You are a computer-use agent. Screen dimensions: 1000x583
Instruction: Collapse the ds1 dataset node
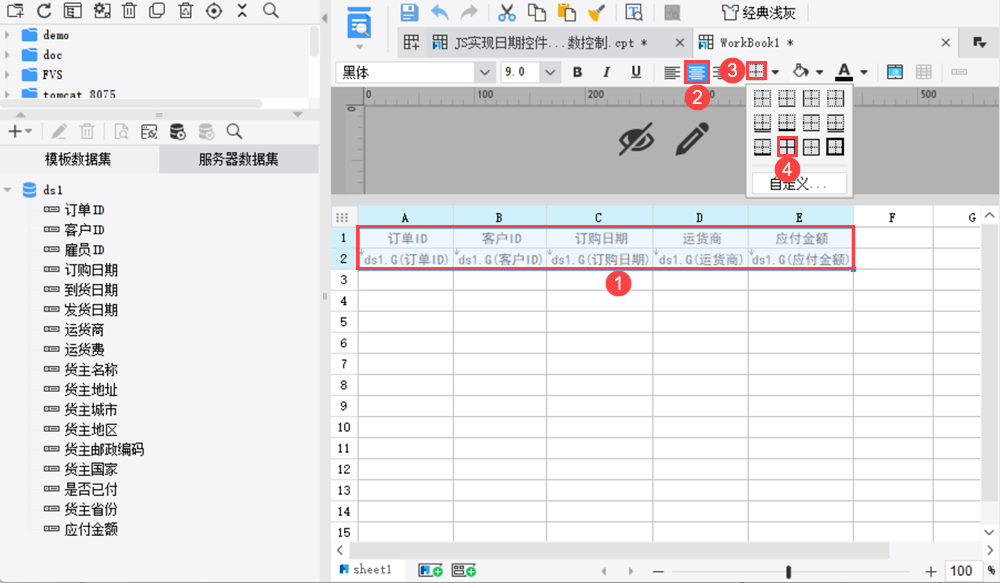click(x=8, y=190)
